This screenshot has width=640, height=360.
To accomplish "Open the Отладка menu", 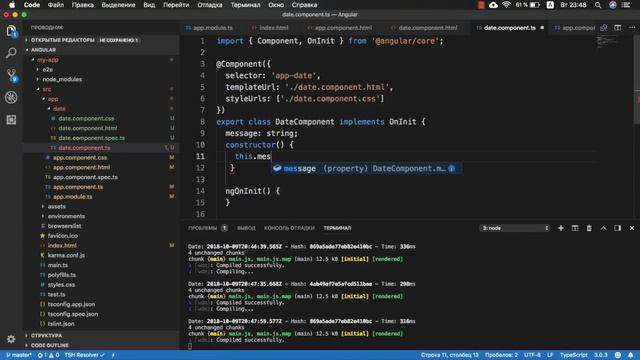I will pos(210,5).
